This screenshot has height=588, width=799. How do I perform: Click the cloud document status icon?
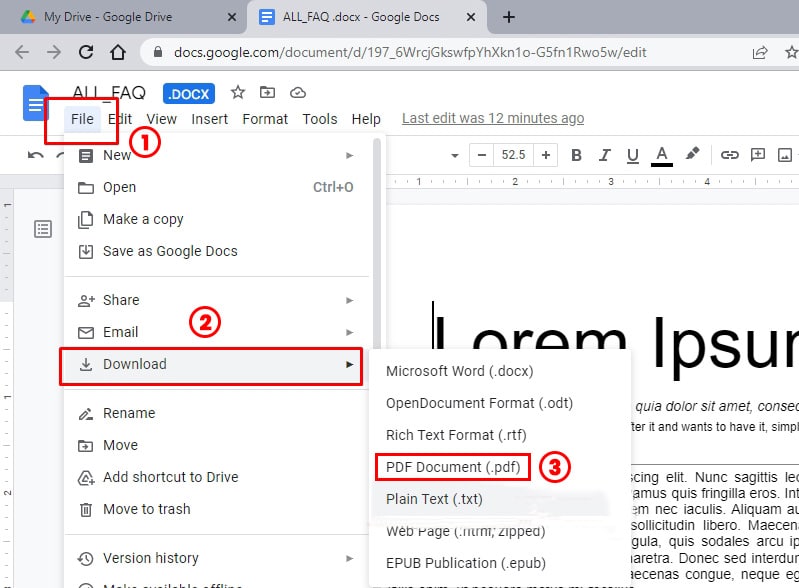tap(297, 93)
